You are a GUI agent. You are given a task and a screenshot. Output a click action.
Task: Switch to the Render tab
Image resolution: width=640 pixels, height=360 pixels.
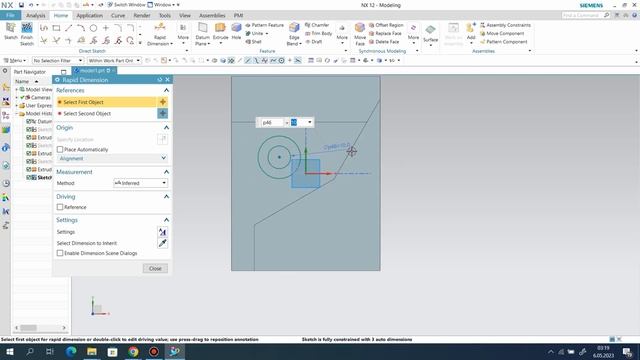pyautogui.click(x=142, y=16)
